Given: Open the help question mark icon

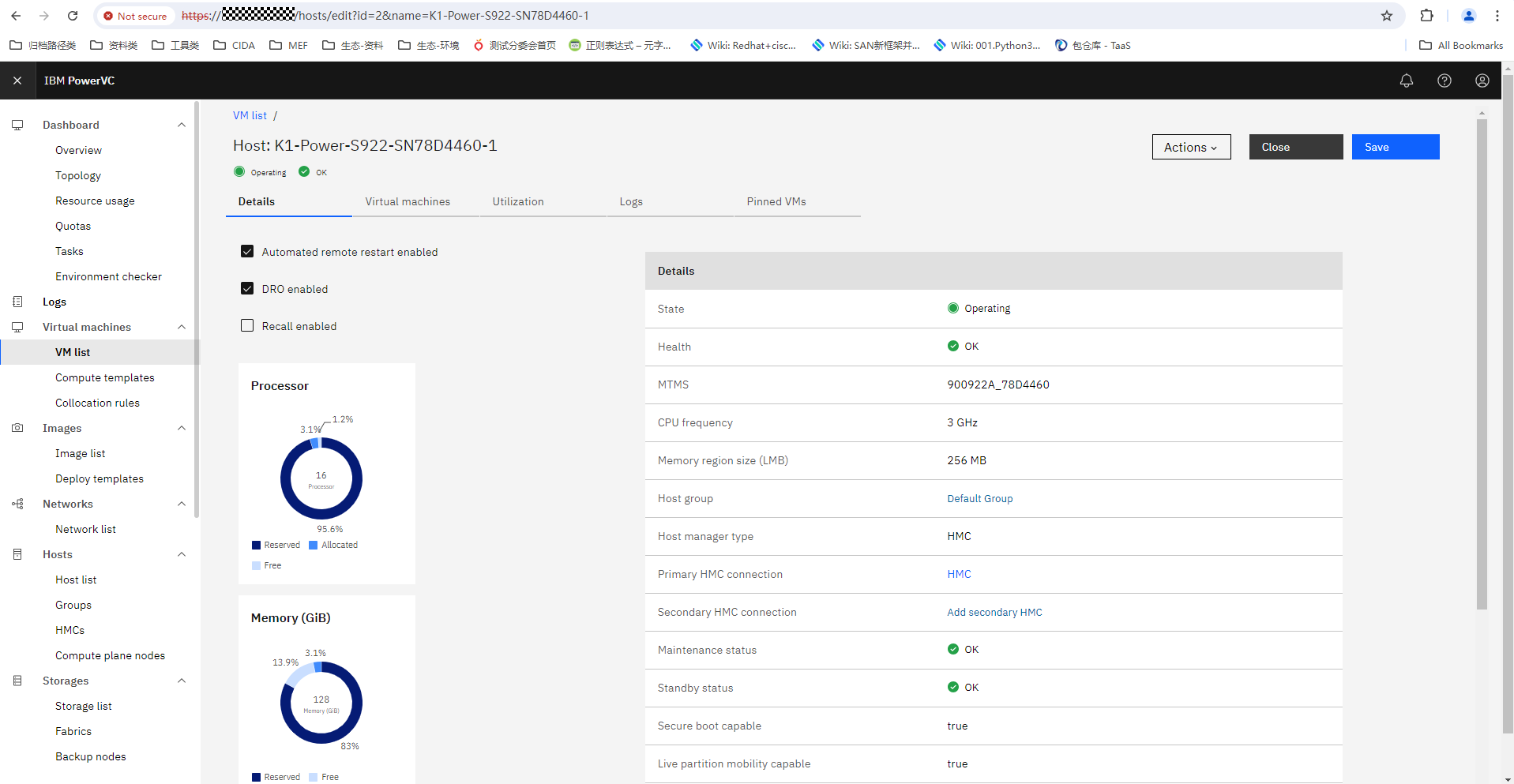Looking at the screenshot, I should pos(1444,81).
